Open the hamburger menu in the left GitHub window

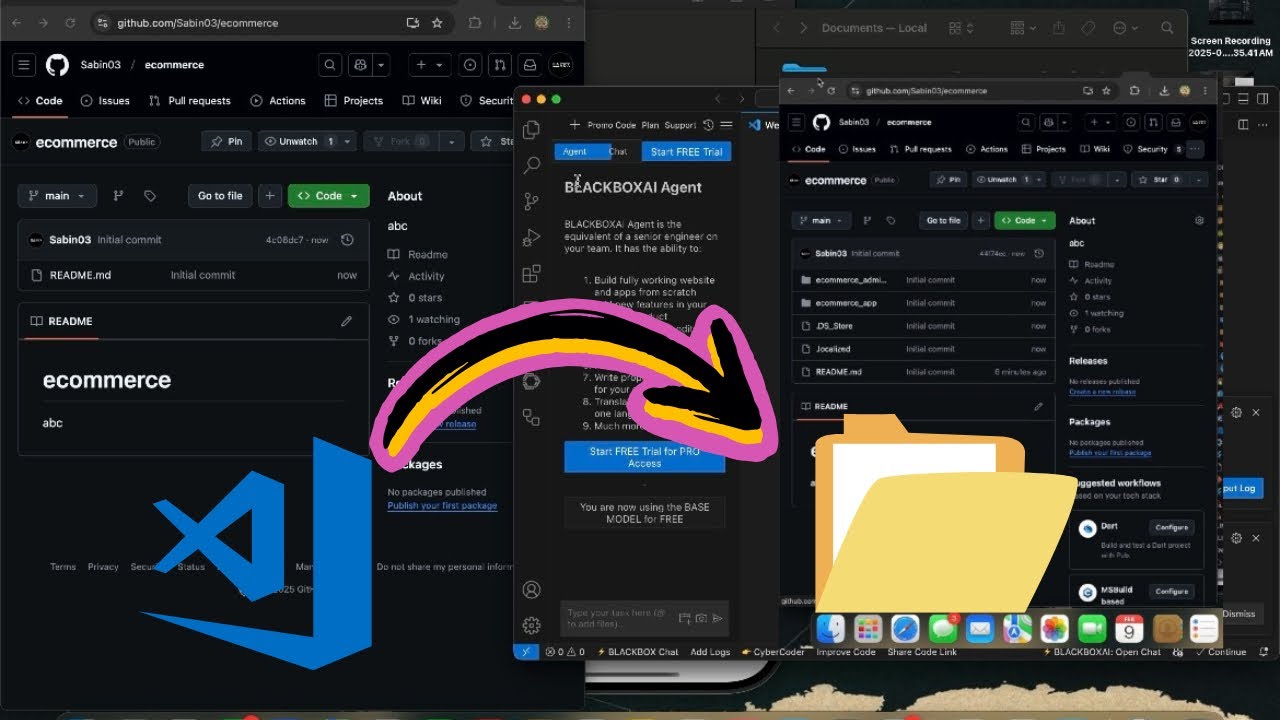25,65
